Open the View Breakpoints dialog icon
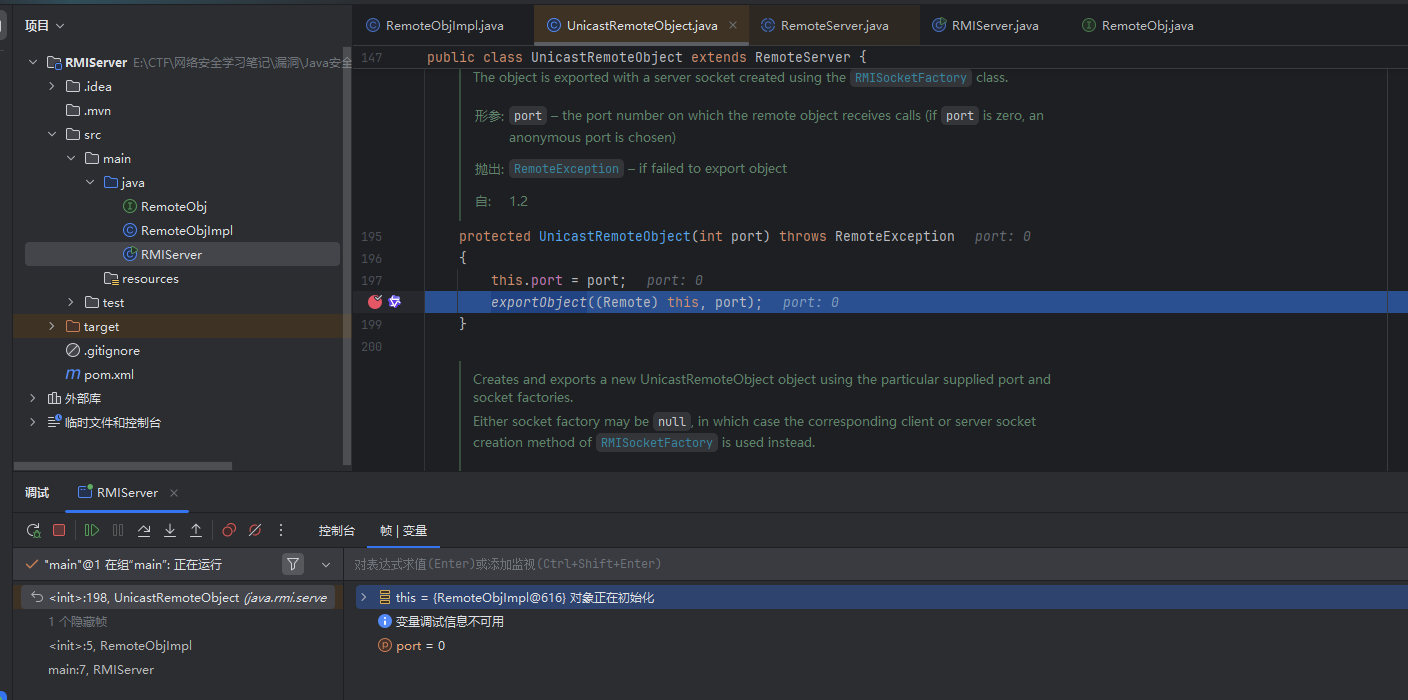Screen dimensions: 1408x700 (x=229, y=530)
